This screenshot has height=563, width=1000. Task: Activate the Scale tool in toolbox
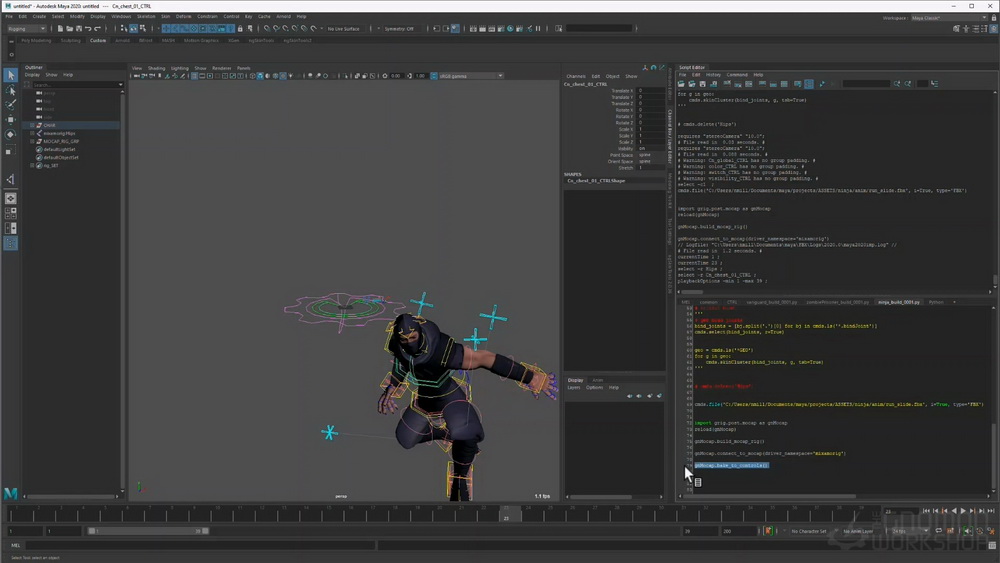(x=10, y=150)
